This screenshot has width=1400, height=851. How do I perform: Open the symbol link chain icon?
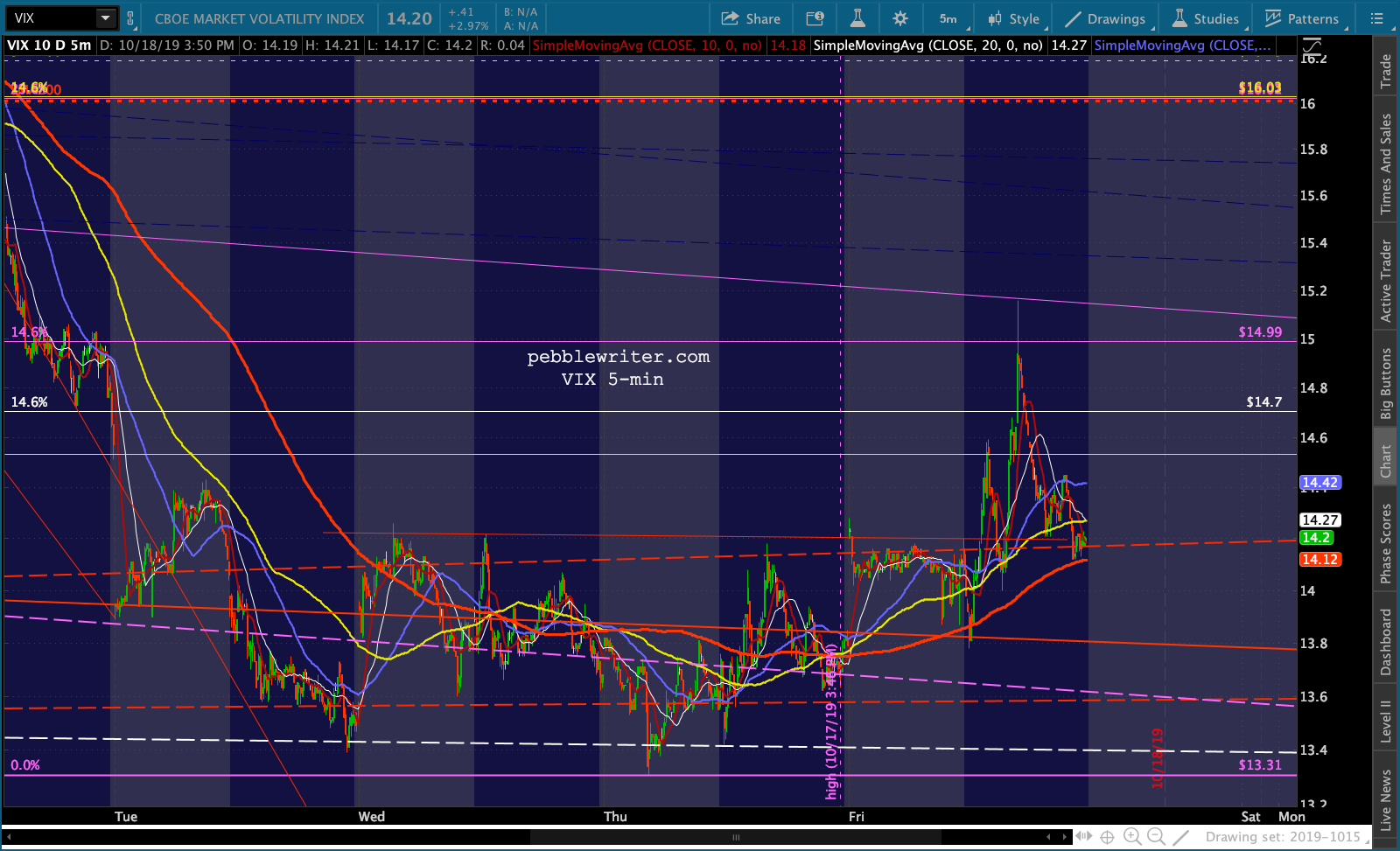click(x=130, y=18)
